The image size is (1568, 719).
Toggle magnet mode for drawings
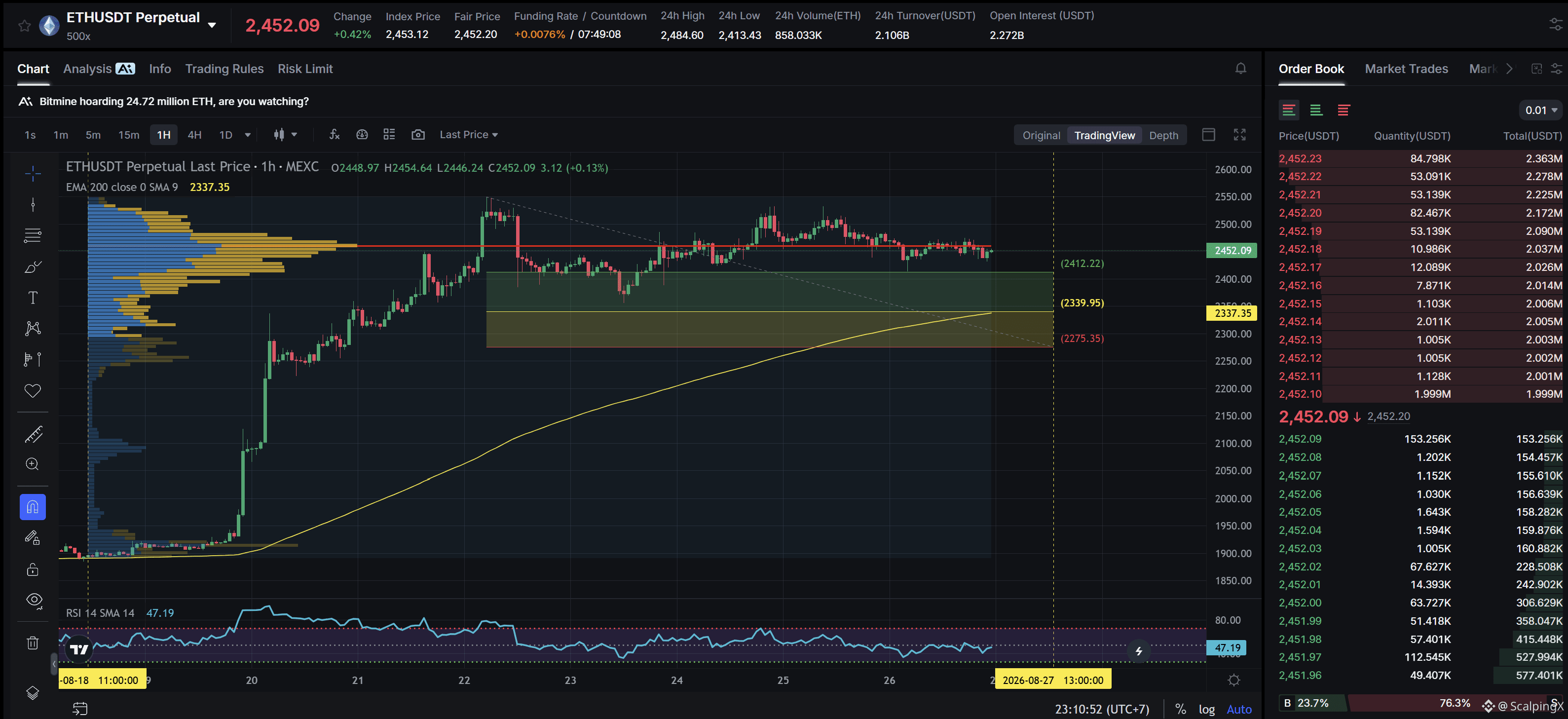(33, 506)
